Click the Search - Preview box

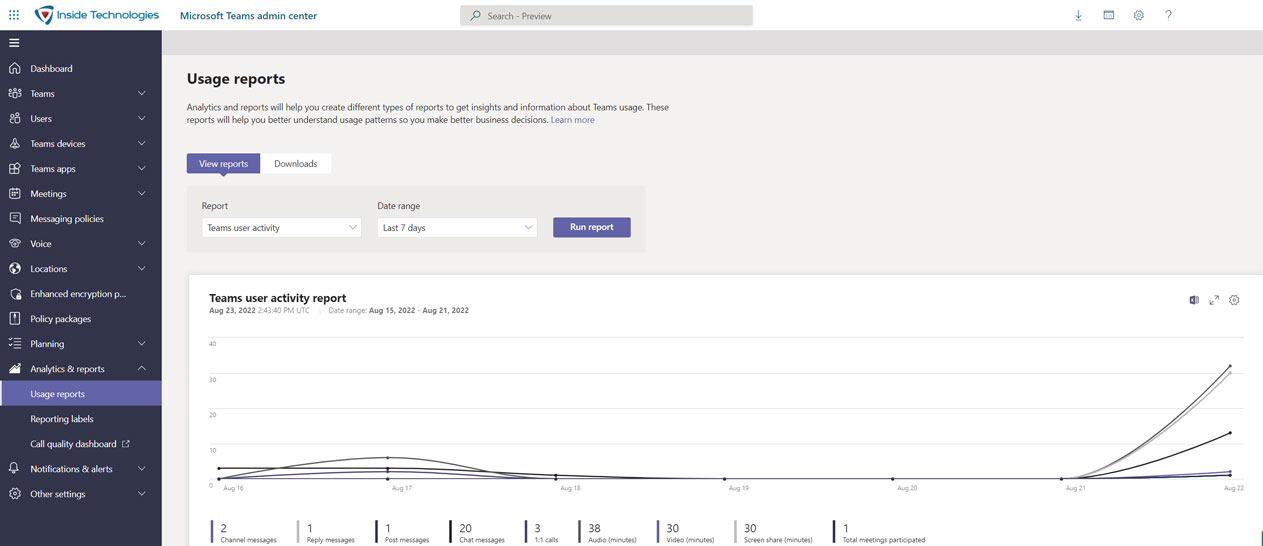click(606, 16)
